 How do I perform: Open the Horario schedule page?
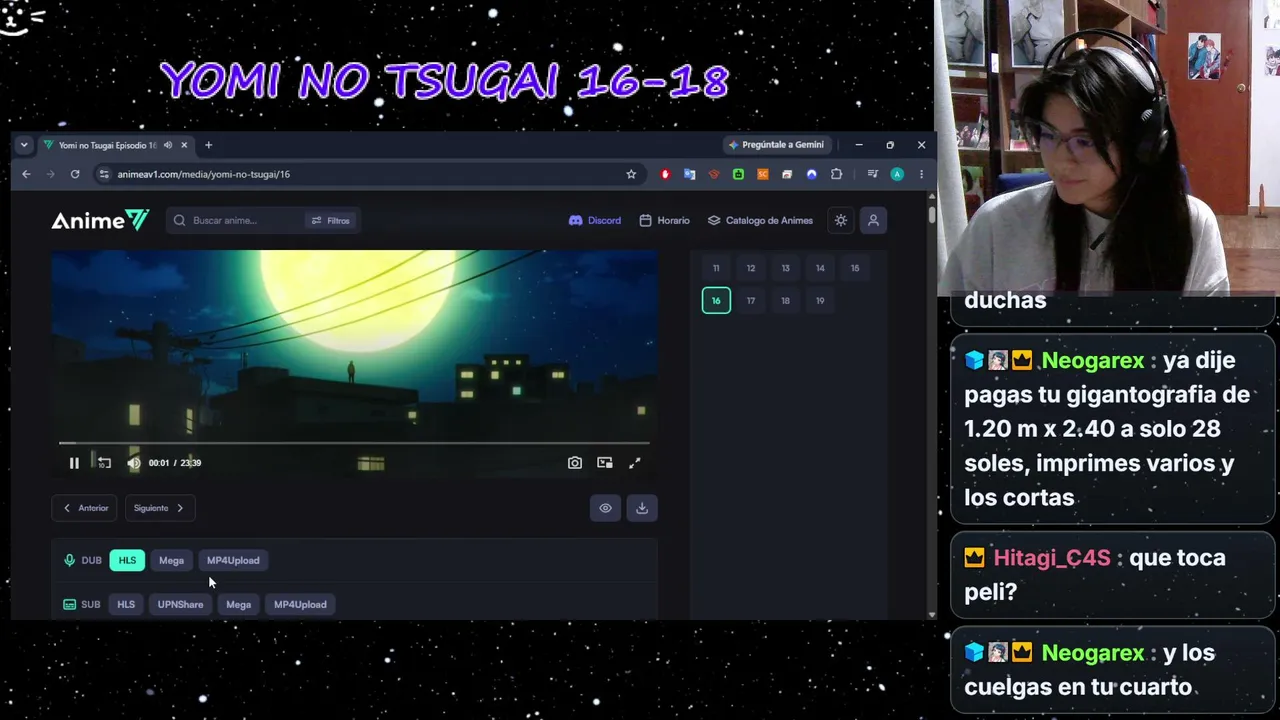[665, 220]
